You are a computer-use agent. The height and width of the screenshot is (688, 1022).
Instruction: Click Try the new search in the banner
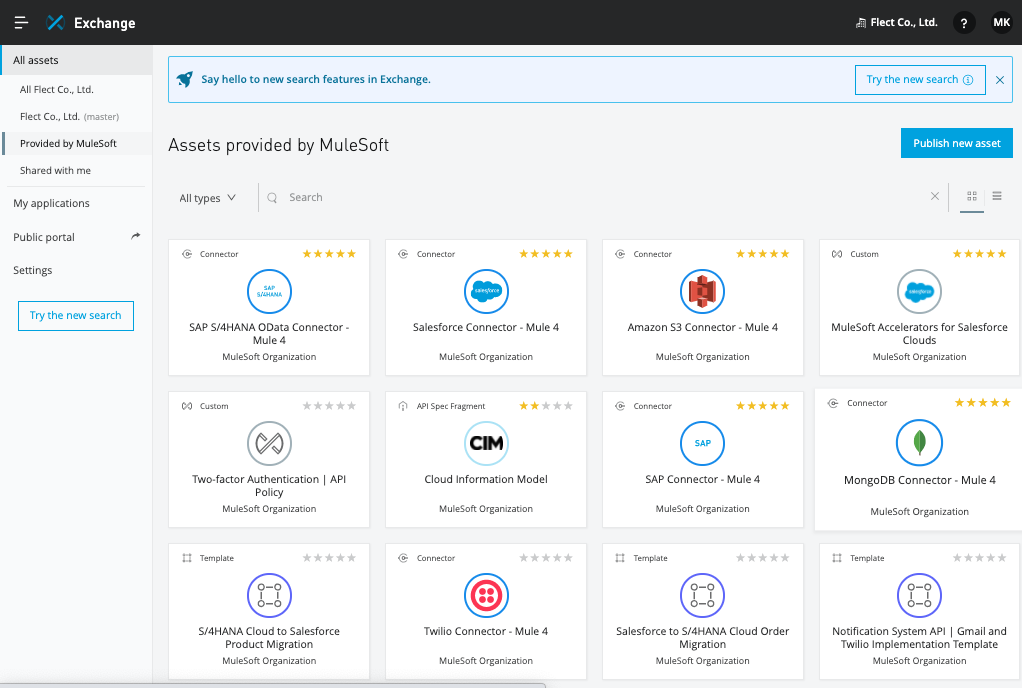[919, 79]
